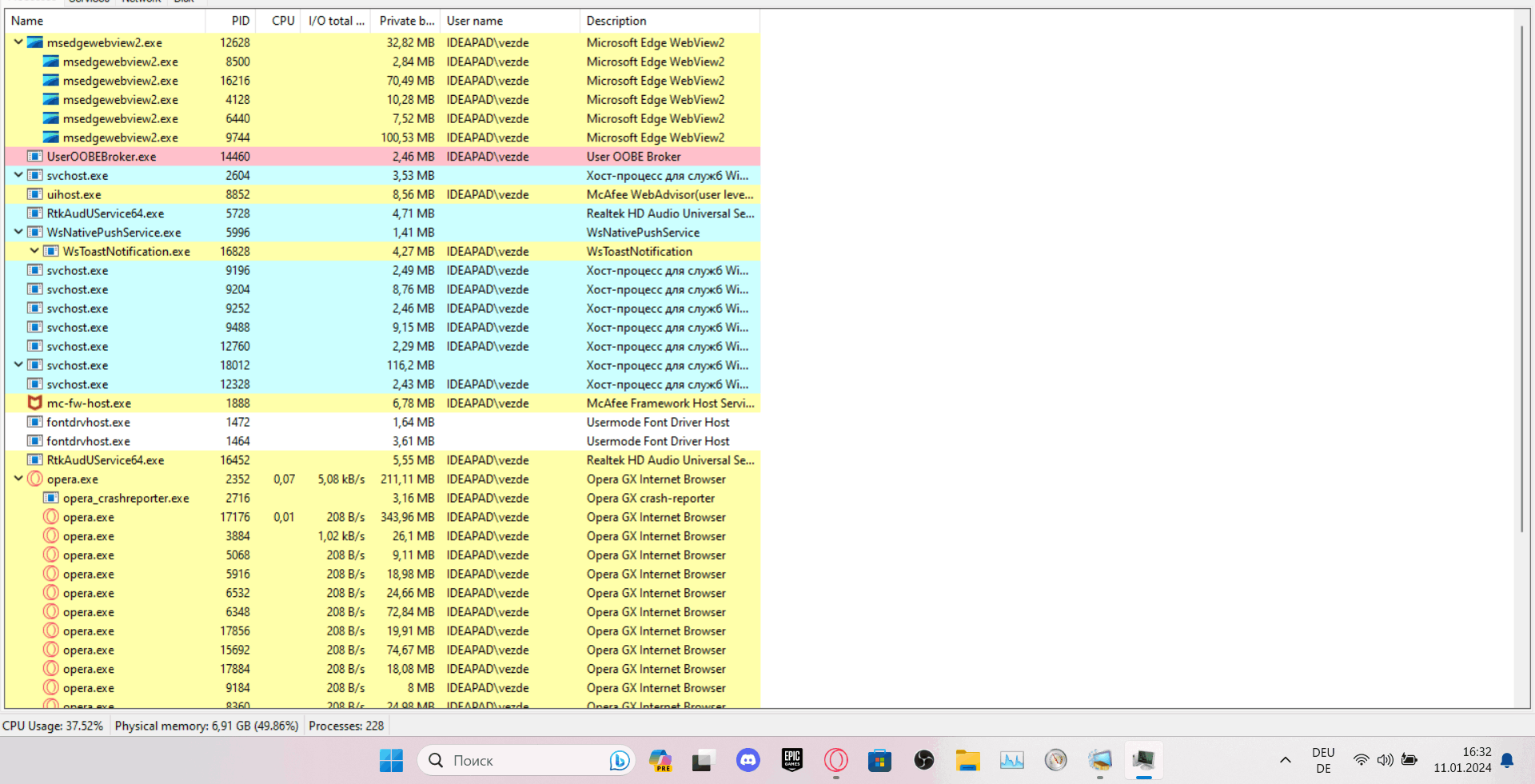Click the CPU Usage: 37.52% status entry
Image resolution: width=1535 pixels, height=784 pixels.
(53, 726)
